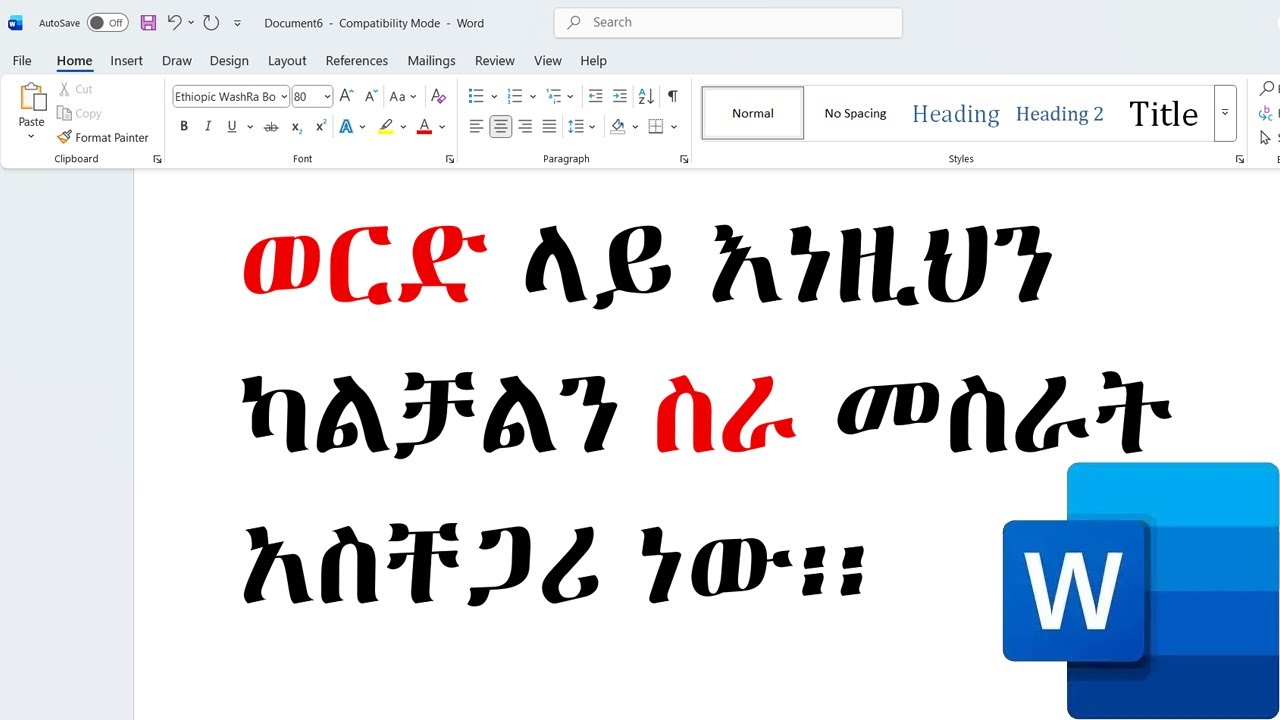Insert multilevel list
Viewport: 1280px width, 720px height.
click(554, 96)
